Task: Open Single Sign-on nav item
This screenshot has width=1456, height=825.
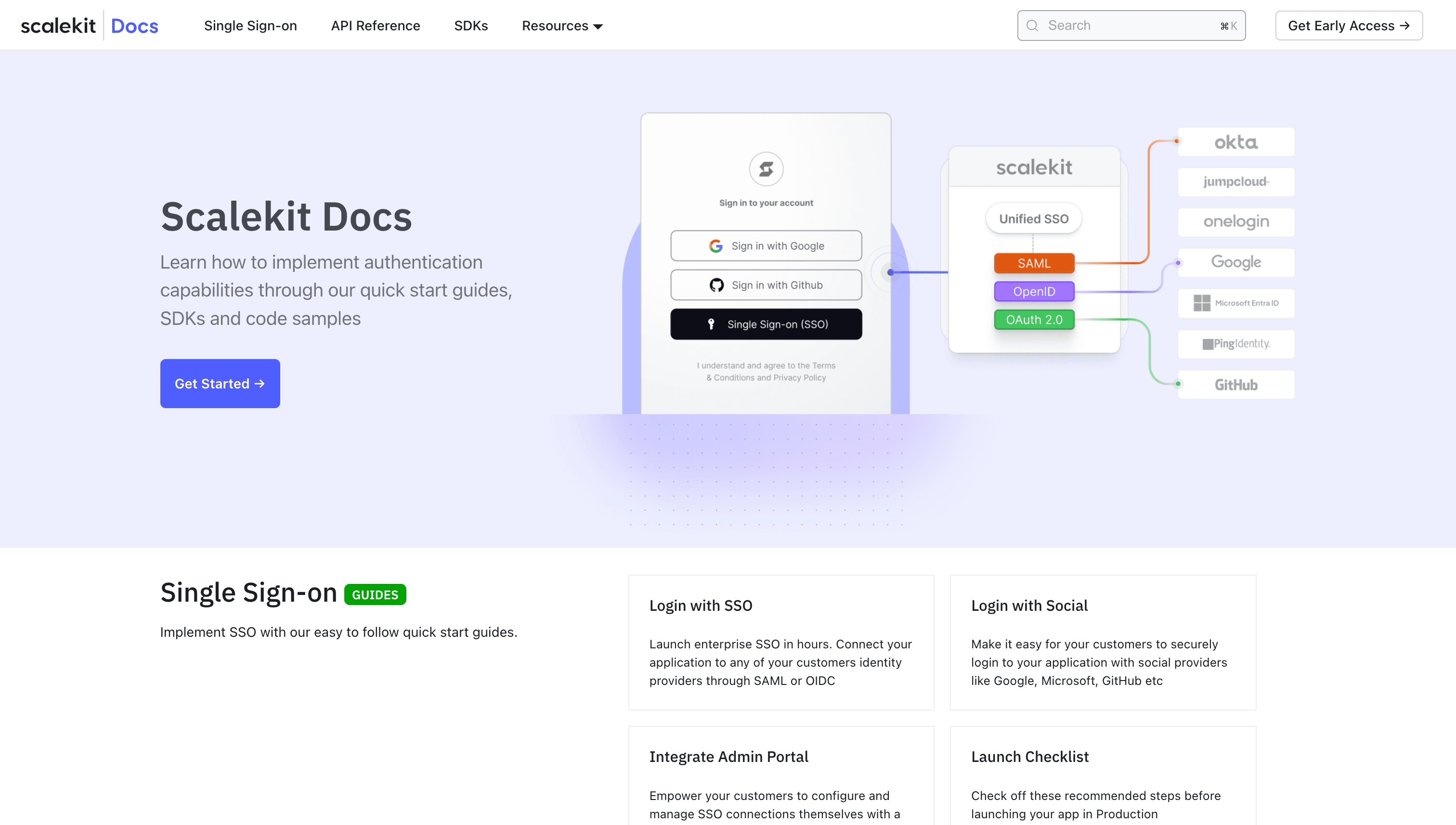Action: [250, 26]
